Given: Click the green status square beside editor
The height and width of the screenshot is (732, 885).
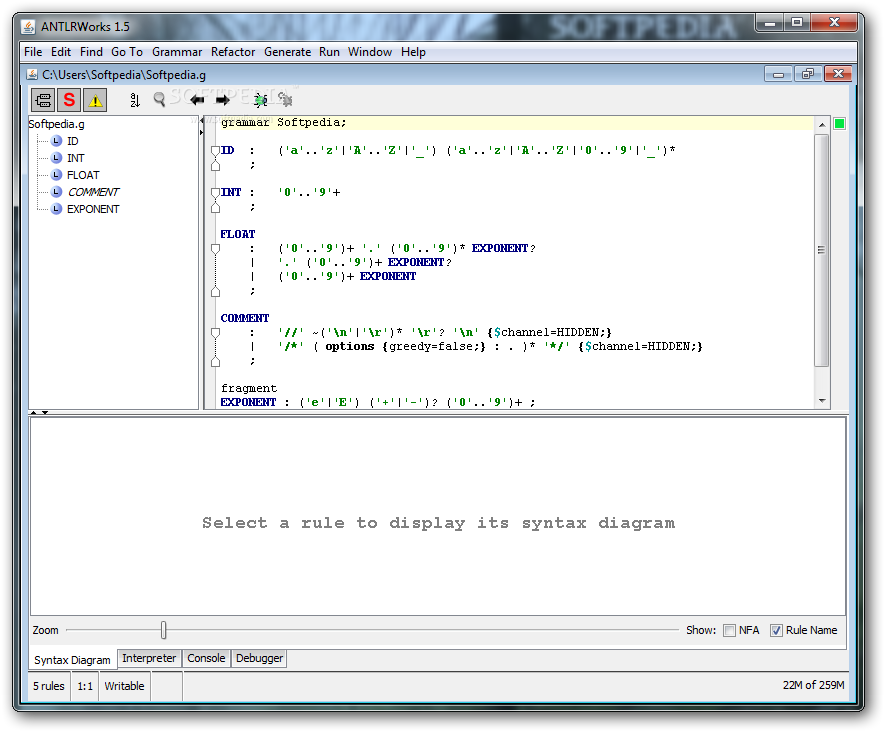Looking at the screenshot, I should click(839, 124).
